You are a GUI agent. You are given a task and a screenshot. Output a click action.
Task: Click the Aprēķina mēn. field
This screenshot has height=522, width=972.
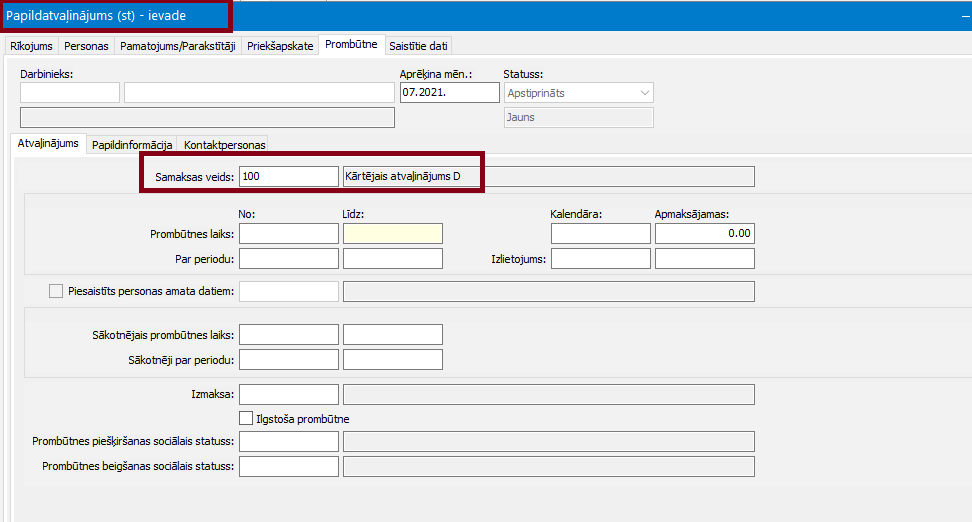pos(449,93)
